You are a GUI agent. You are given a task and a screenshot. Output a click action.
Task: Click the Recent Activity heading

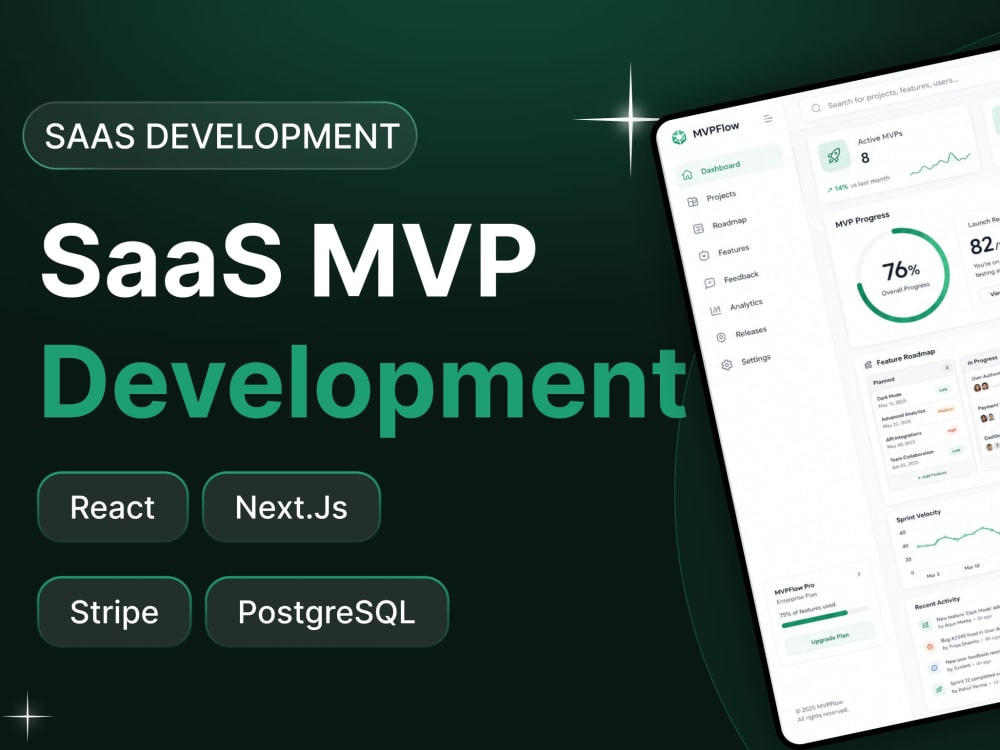click(937, 603)
